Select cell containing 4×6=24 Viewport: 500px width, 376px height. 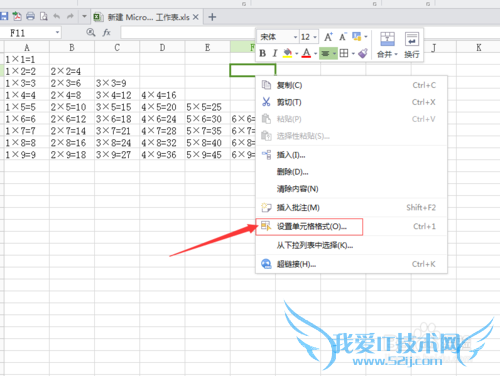point(162,119)
